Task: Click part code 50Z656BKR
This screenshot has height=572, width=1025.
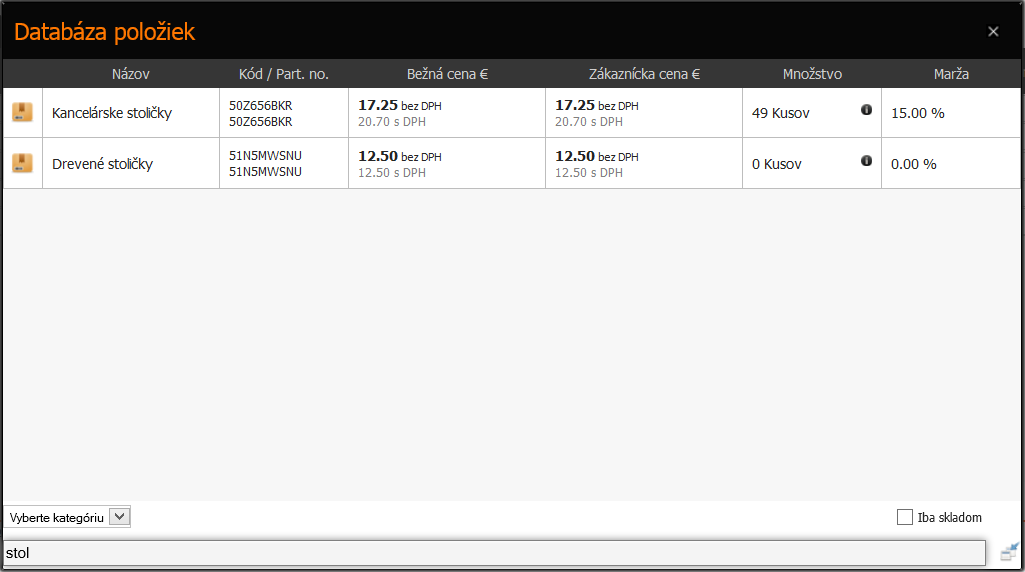Action: [x=260, y=105]
